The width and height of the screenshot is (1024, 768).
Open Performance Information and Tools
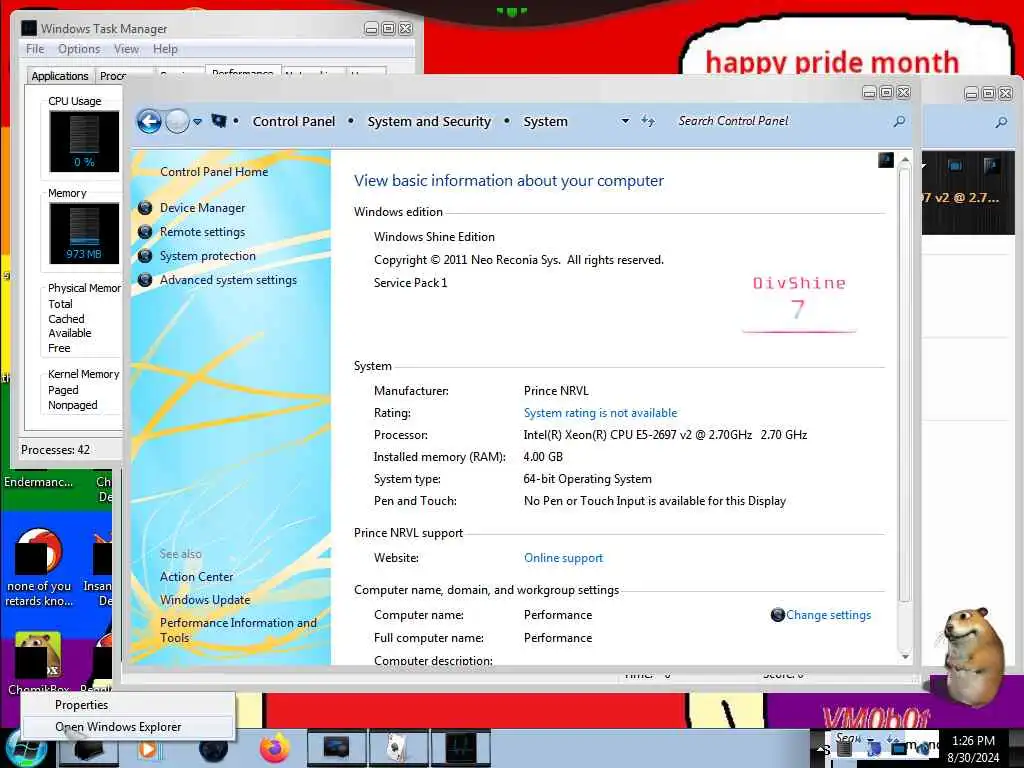point(238,630)
